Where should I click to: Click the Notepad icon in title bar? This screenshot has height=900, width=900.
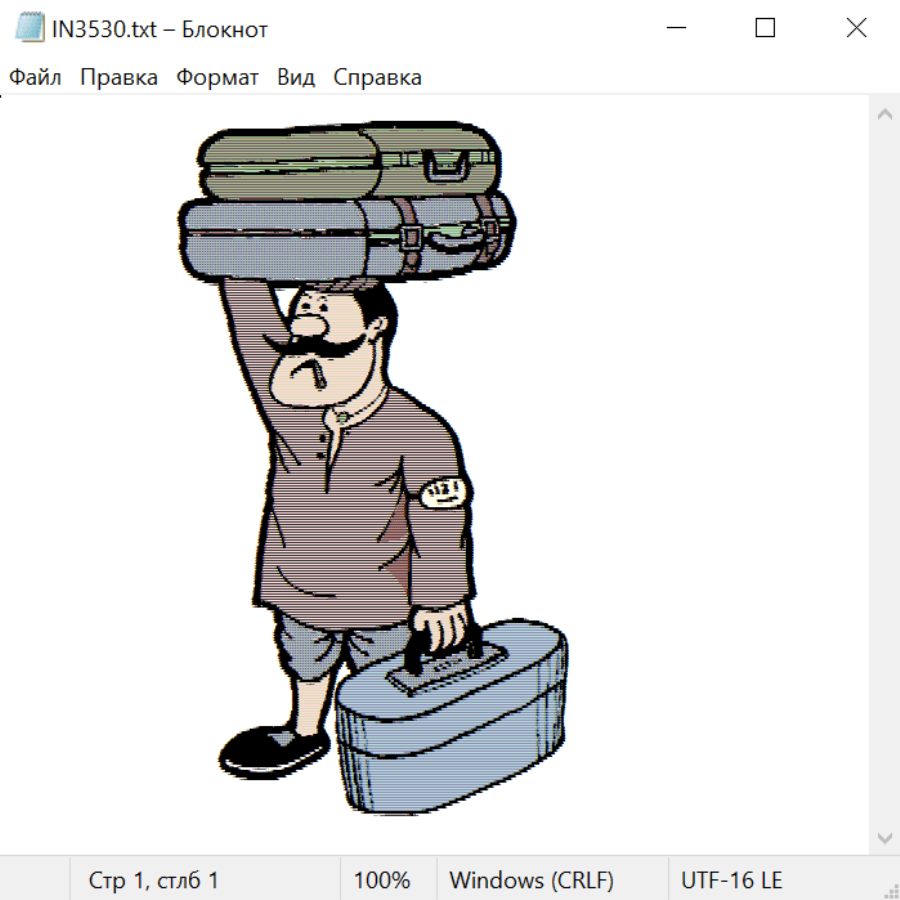29,29
